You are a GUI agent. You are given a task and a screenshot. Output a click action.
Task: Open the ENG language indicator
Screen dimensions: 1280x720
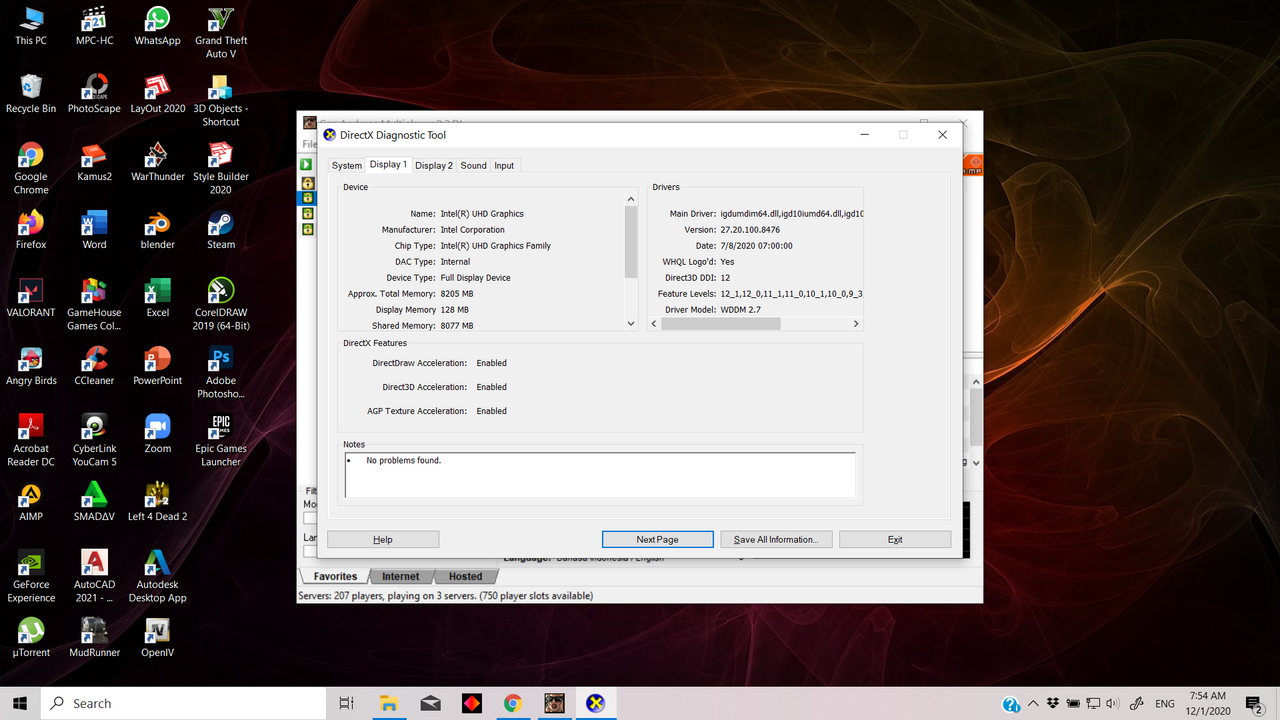pyautogui.click(x=1165, y=704)
